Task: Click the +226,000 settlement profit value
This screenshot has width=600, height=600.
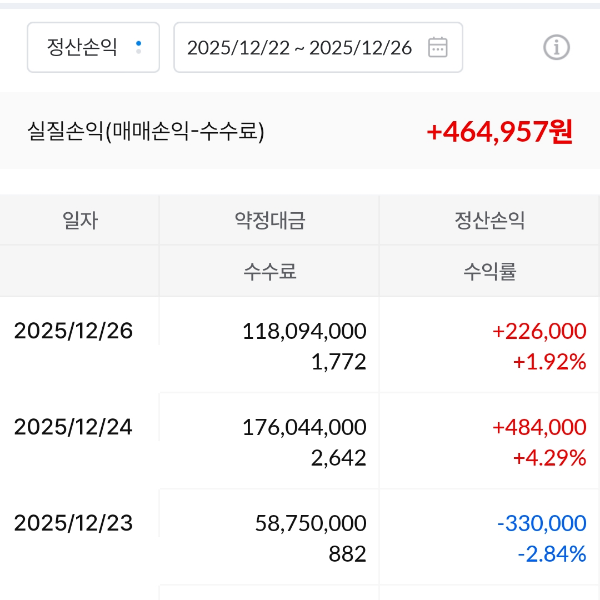Action: click(x=539, y=331)
